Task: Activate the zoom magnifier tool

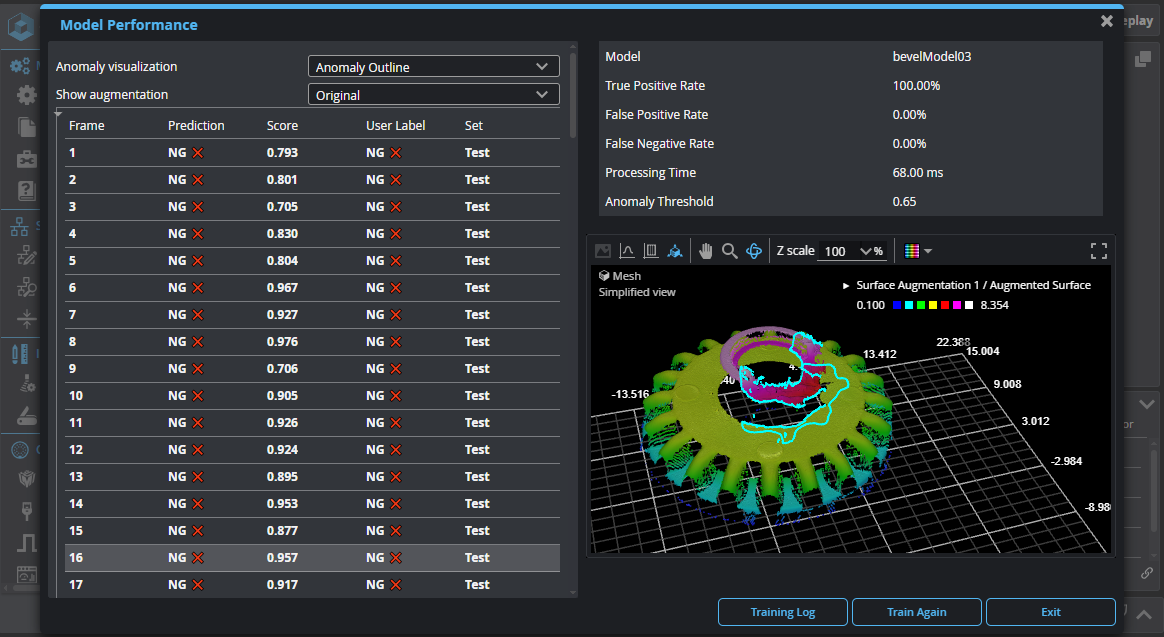Action: pos(730,251)
